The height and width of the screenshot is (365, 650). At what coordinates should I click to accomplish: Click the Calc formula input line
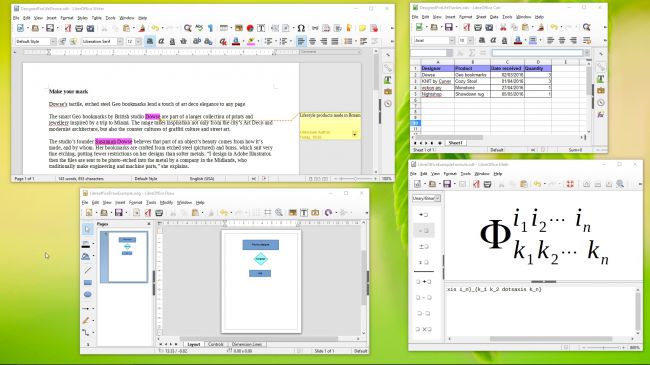tap(537, 53)
